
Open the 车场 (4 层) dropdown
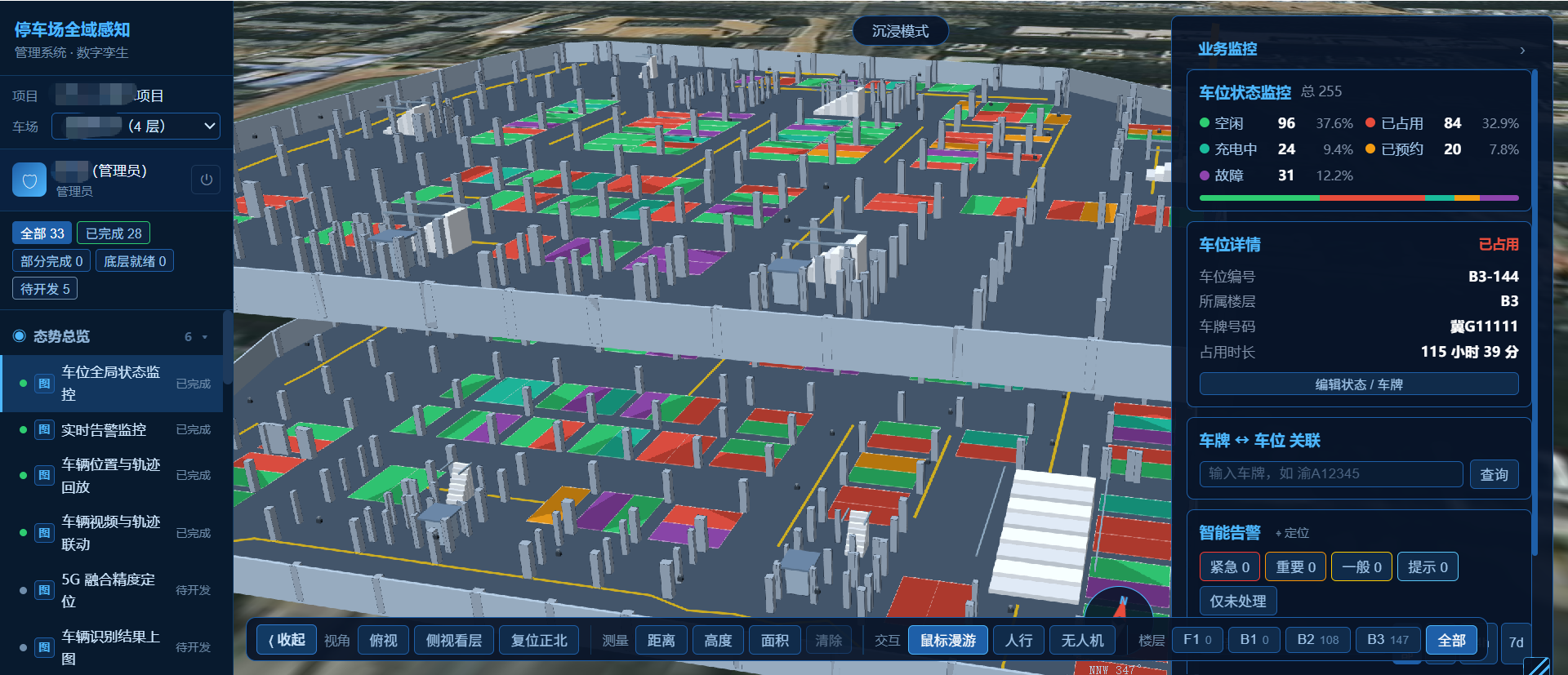click(x=136, y=127)
